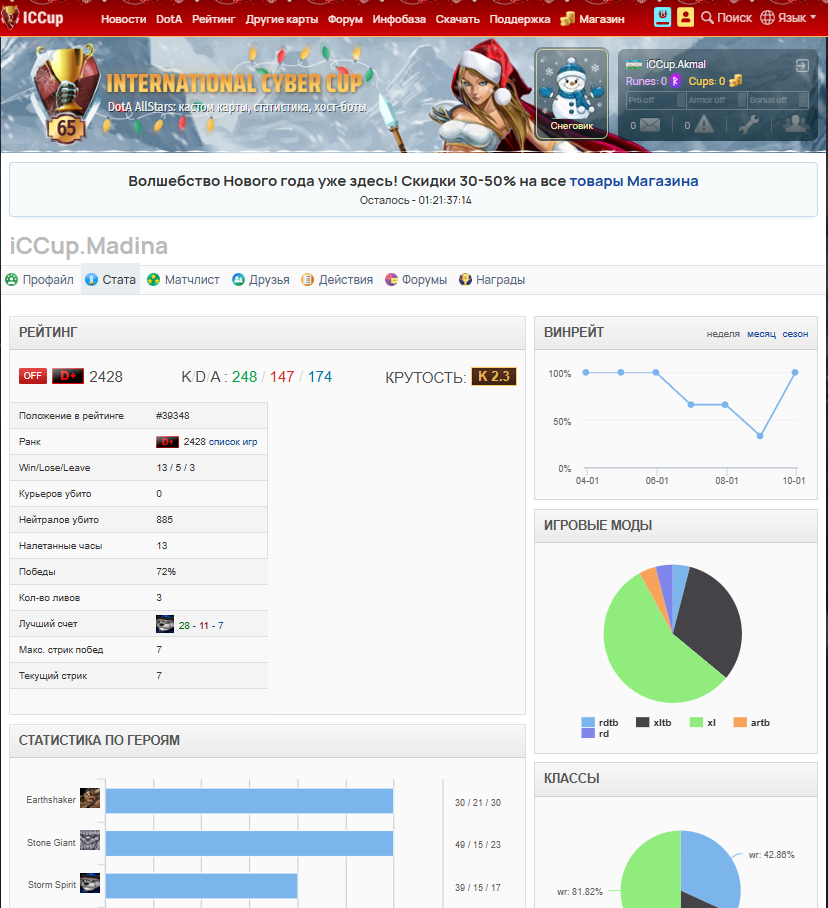Follow the товары Магазина link
The width and height of the screenshot is (828, 908).
point(633,181)
